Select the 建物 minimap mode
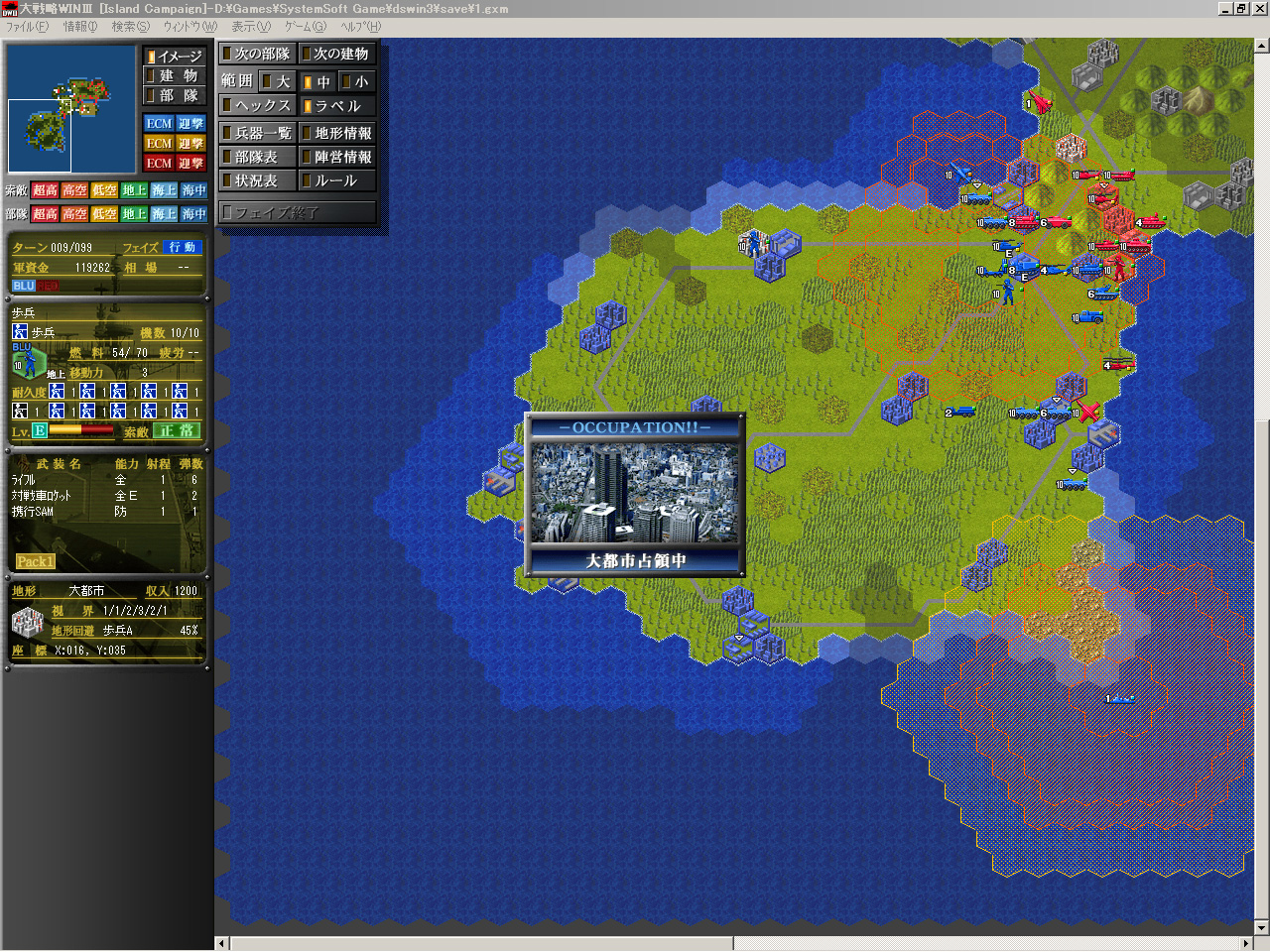Screen dimensions: 1270x952 pos(175,76)
